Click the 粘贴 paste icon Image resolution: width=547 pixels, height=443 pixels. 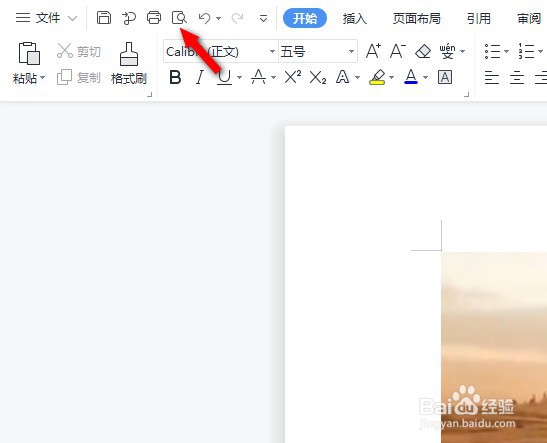(29, 53)
